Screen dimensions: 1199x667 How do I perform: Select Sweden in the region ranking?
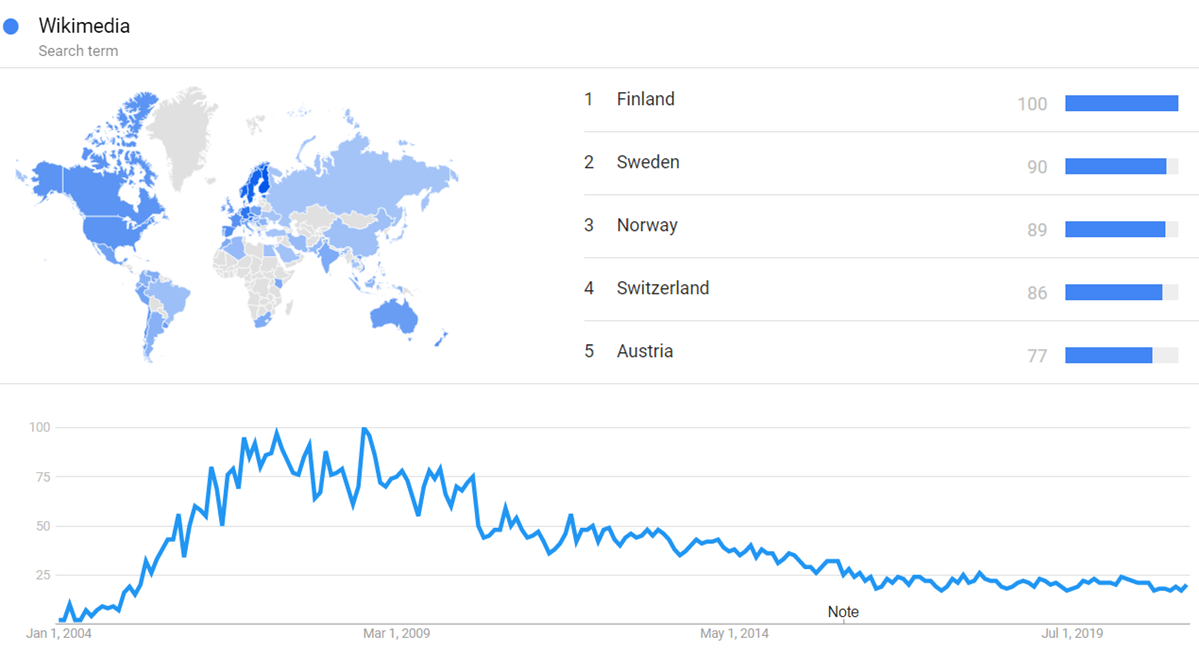(x=648, y=162)
